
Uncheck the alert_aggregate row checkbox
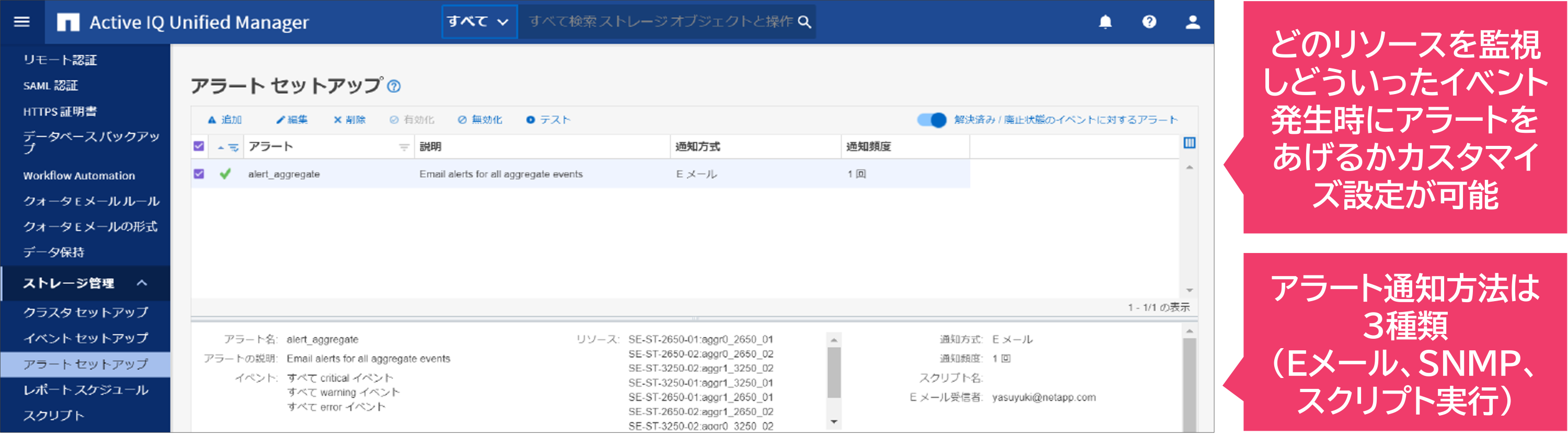click(x=199, y=174)
